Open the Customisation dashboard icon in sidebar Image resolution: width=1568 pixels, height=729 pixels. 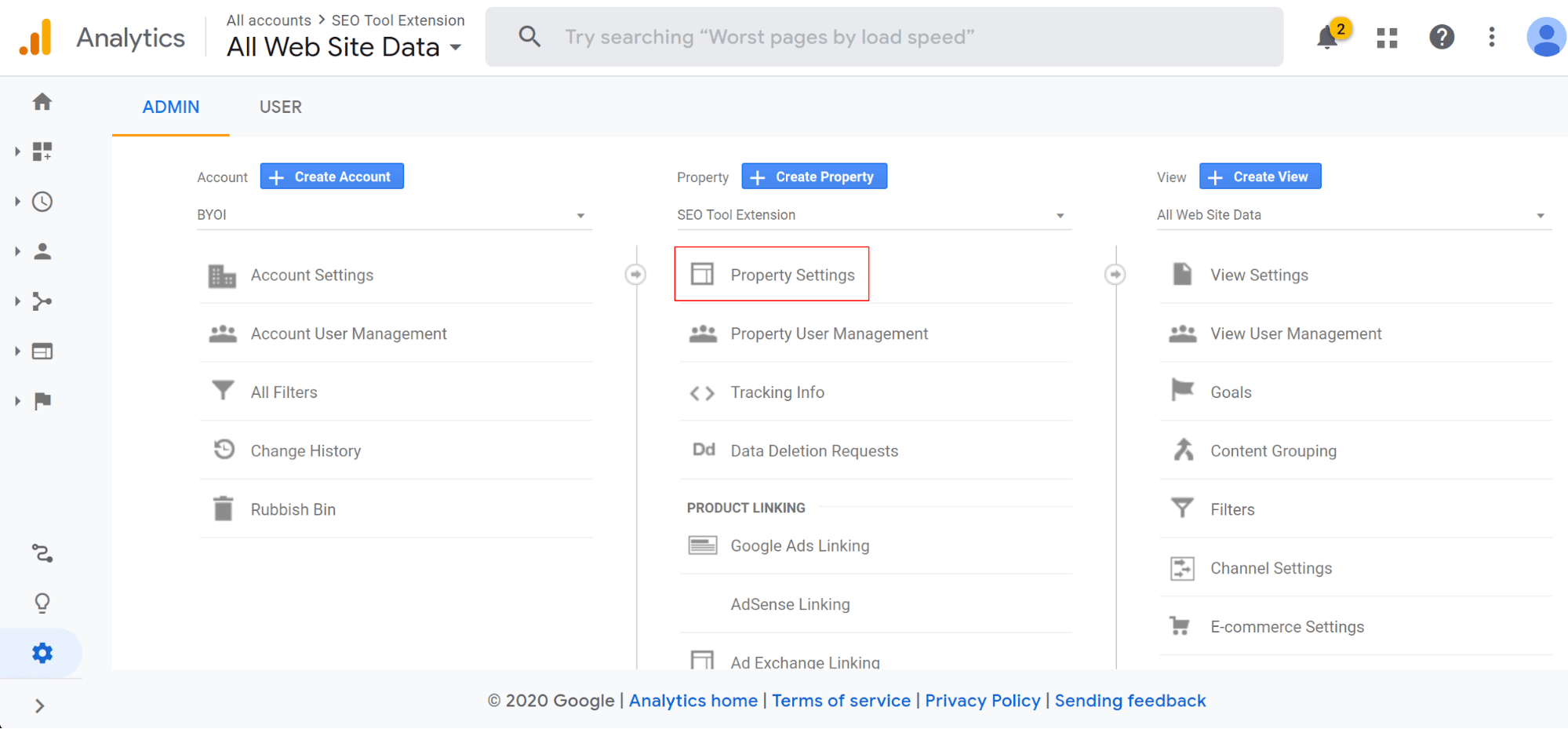coord(42,151)
